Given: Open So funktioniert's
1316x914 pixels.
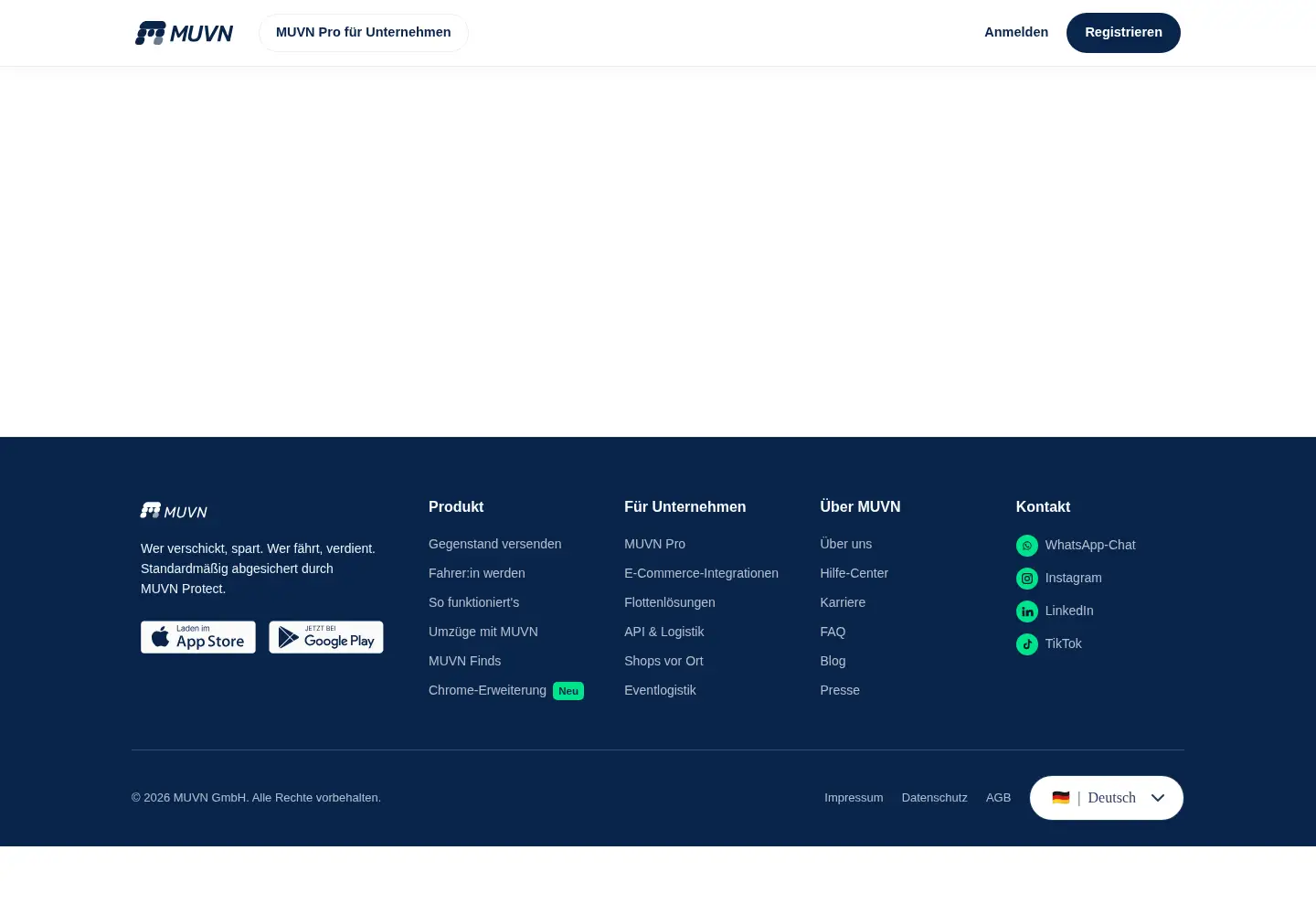Looking at the screenshot, I should (x=474, y=602).
